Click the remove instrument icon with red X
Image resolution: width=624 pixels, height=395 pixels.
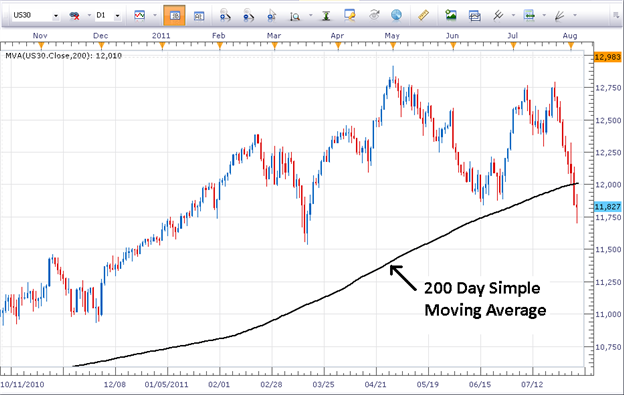[x=74, y=16]
